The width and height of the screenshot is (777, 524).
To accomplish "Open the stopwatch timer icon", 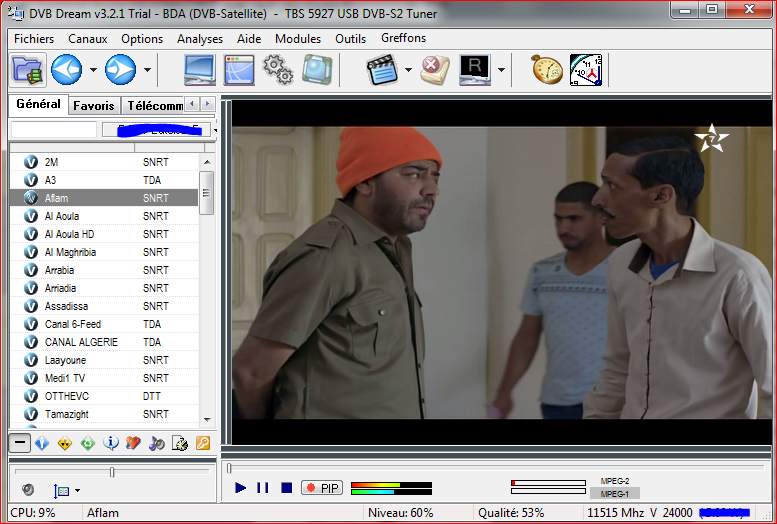I will point(547,70).
